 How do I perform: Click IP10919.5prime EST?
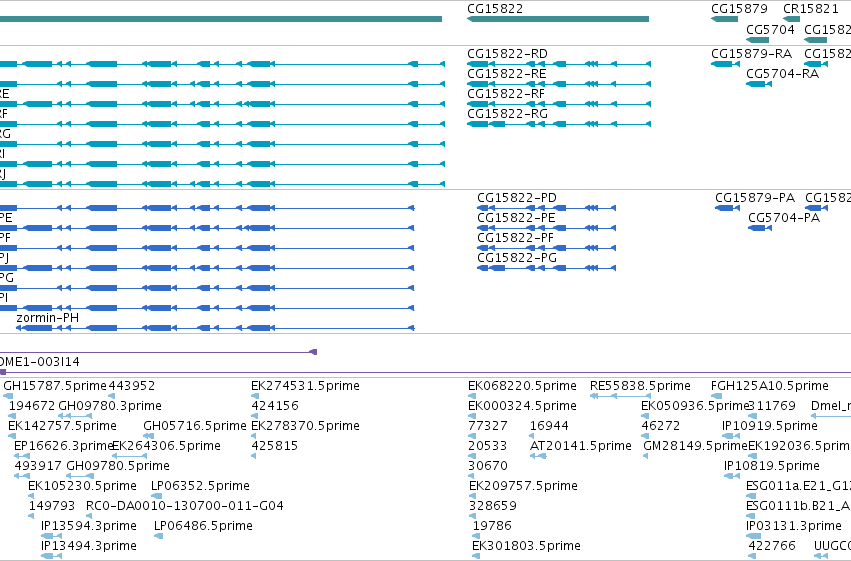[731, 436]
